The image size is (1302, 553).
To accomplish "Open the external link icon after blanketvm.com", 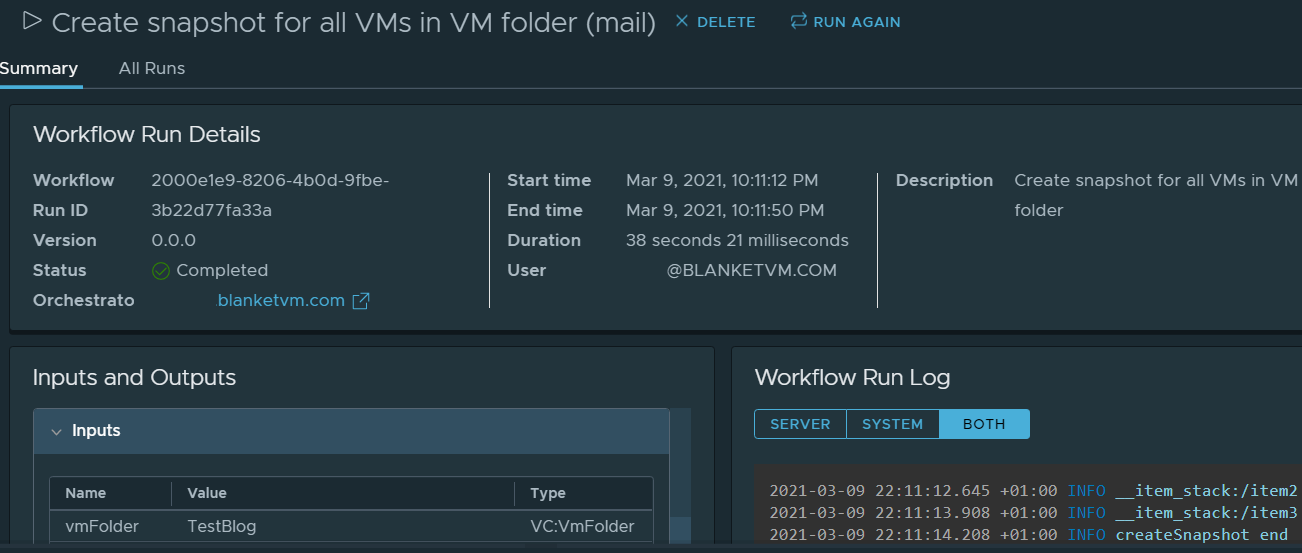I will (361, 301).
